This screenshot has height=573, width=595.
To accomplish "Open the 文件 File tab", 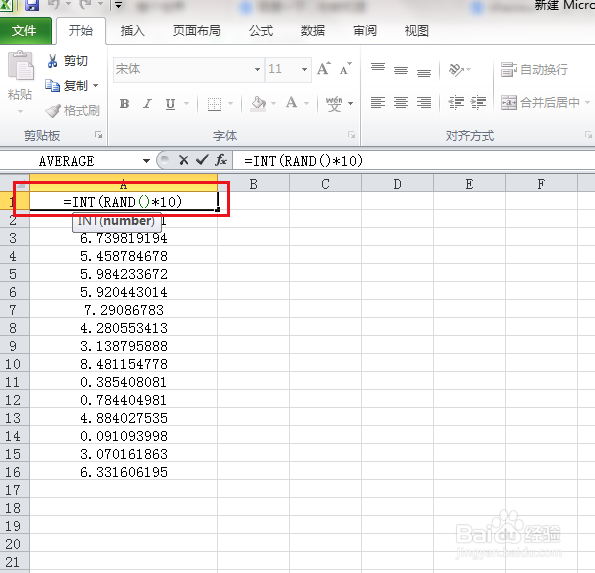I will coord(25,31).
